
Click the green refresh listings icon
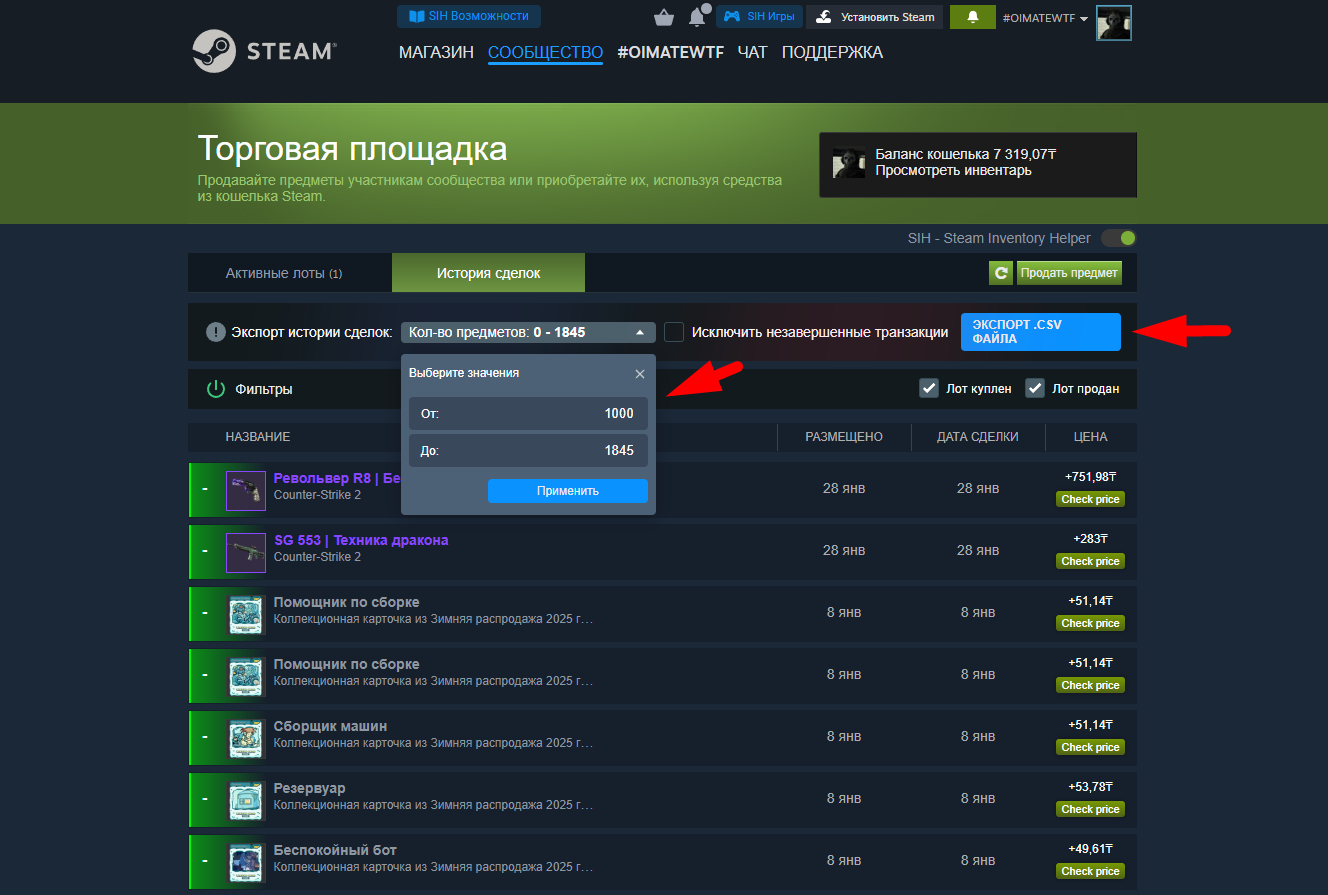[1000, 273]
